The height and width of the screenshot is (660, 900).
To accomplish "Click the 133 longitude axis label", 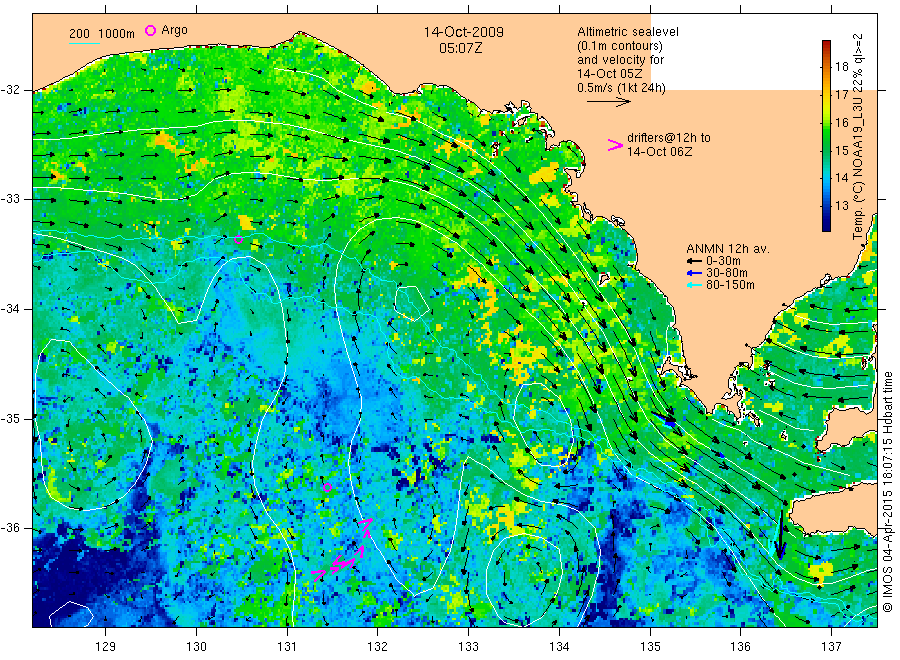I will [x=468, y=647].
